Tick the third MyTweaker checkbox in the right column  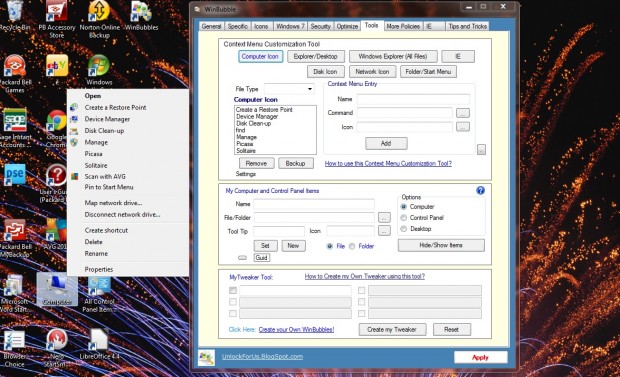[361, 313]
